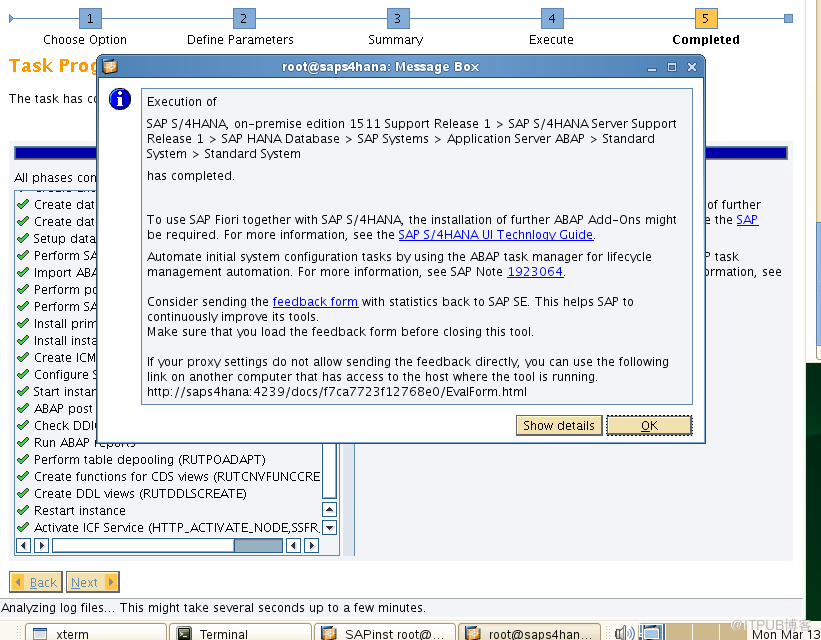
Task: Click the phase list vertical scrollbar up arrow
Action: [x=329, y=510]
